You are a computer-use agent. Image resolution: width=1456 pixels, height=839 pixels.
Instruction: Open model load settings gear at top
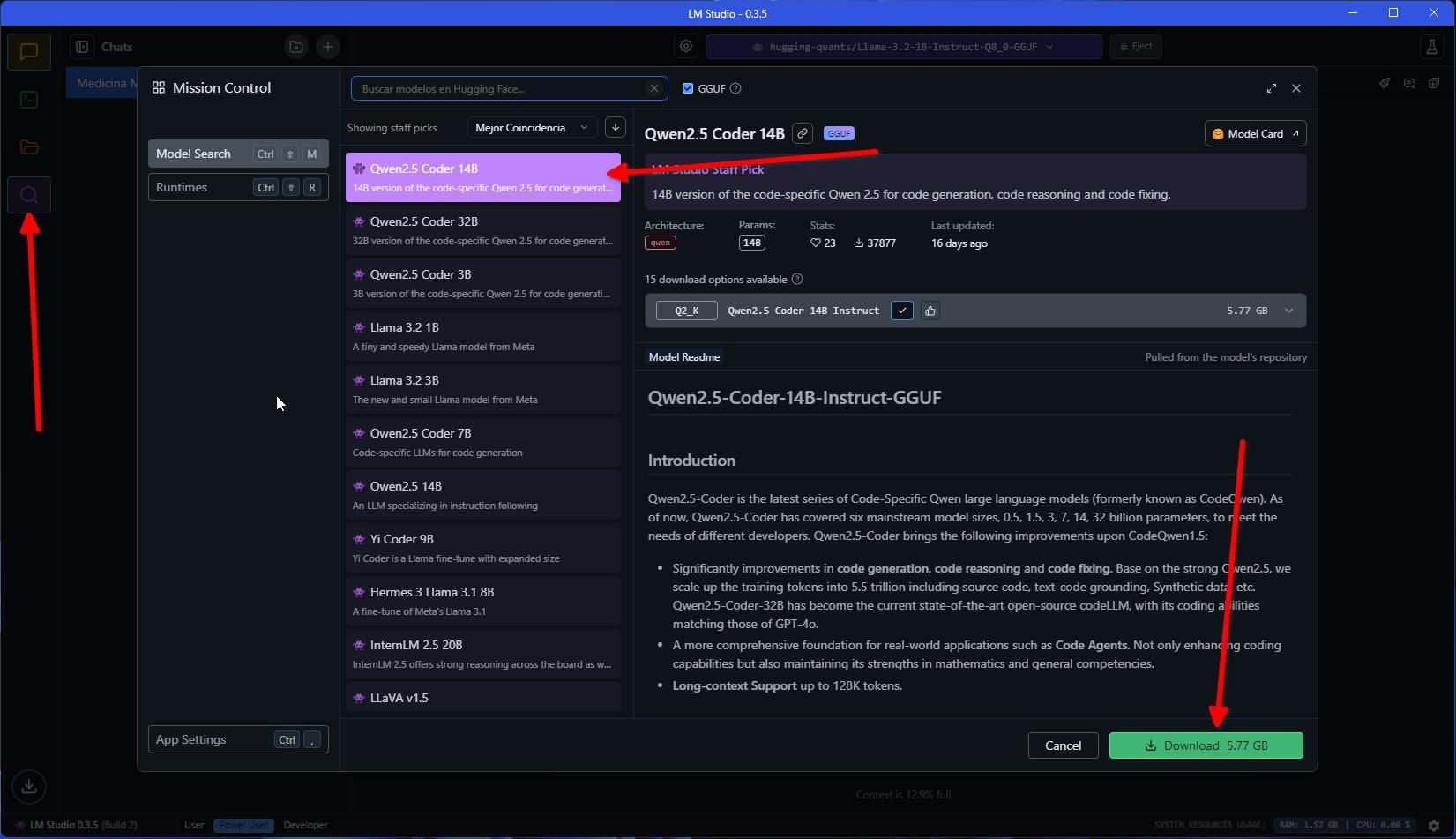[x=686, y=47]
